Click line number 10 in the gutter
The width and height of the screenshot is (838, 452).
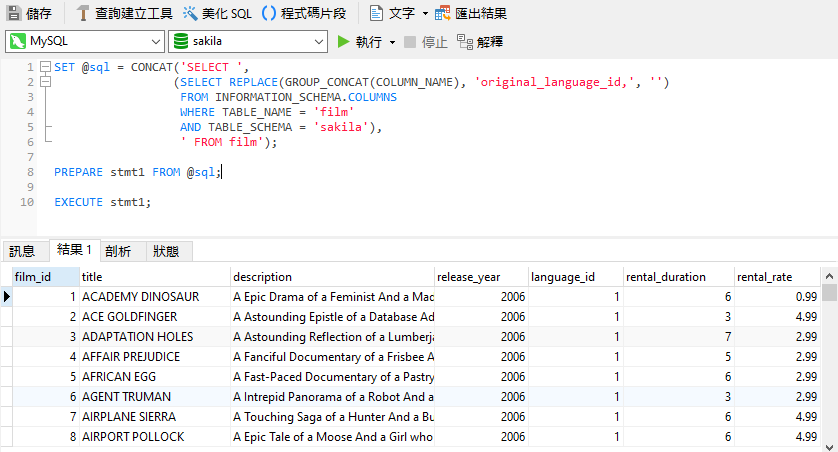(27, 202)
